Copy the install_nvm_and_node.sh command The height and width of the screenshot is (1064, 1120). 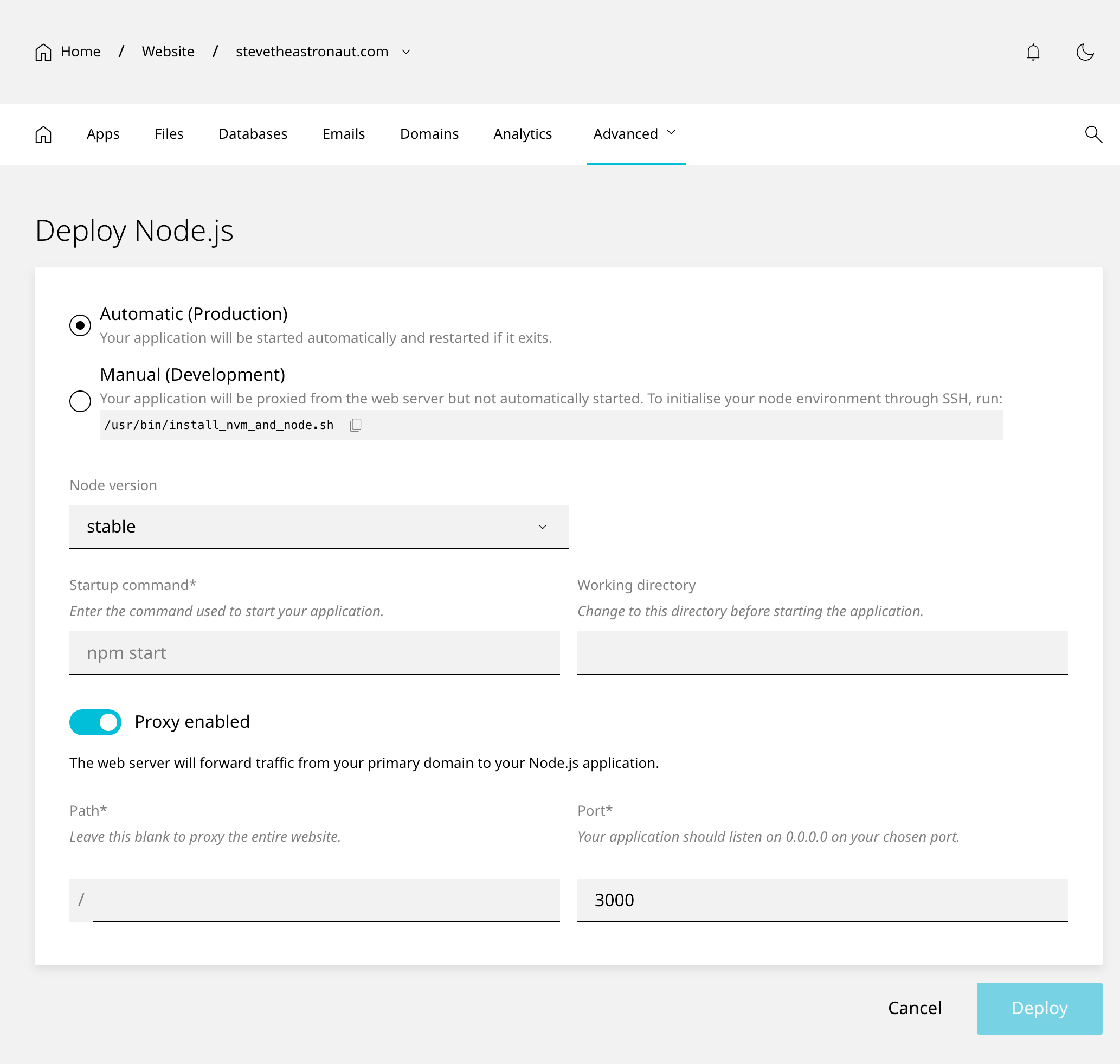[356, 425]
